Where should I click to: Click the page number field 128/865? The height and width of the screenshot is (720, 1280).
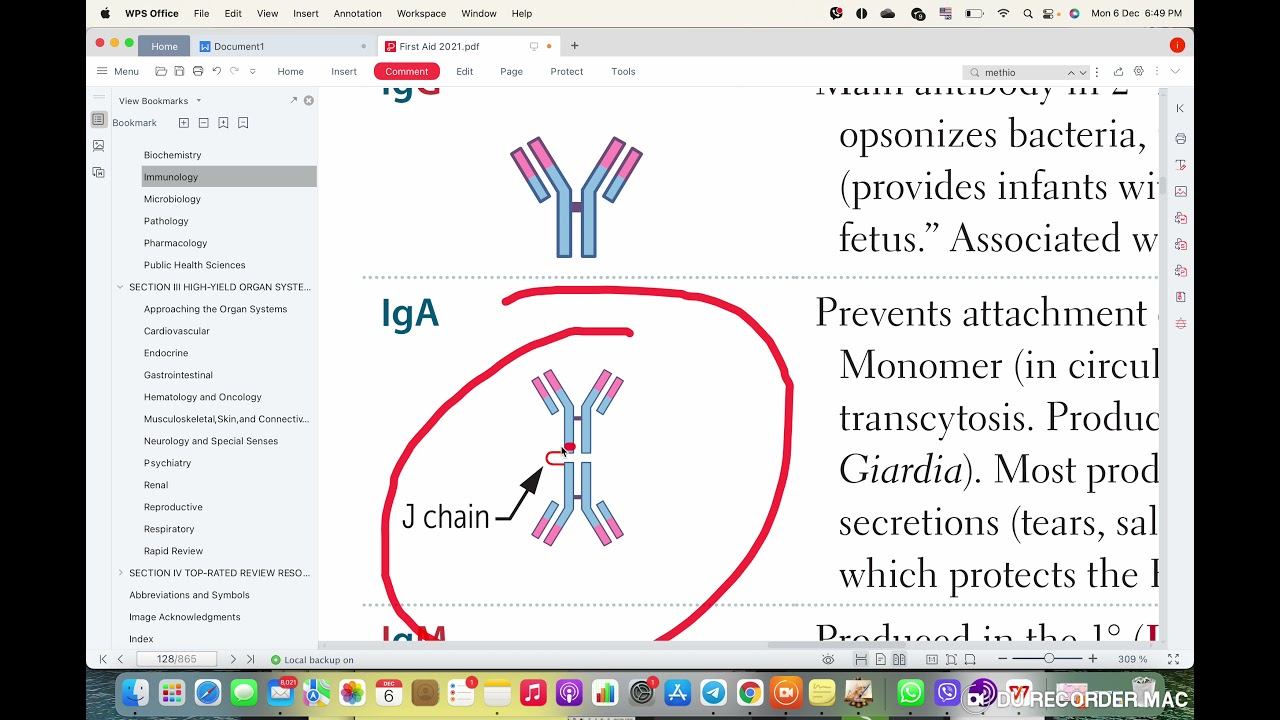click(x=176, y=659)
